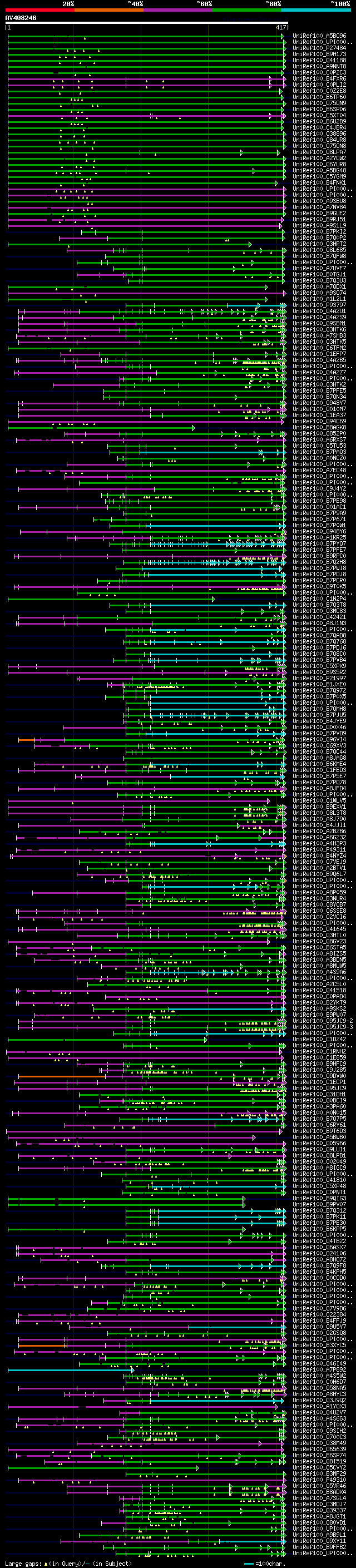Open hit UniRef100_B7PVB4
Screen dimensions: 356x1568
coord(319,660)
